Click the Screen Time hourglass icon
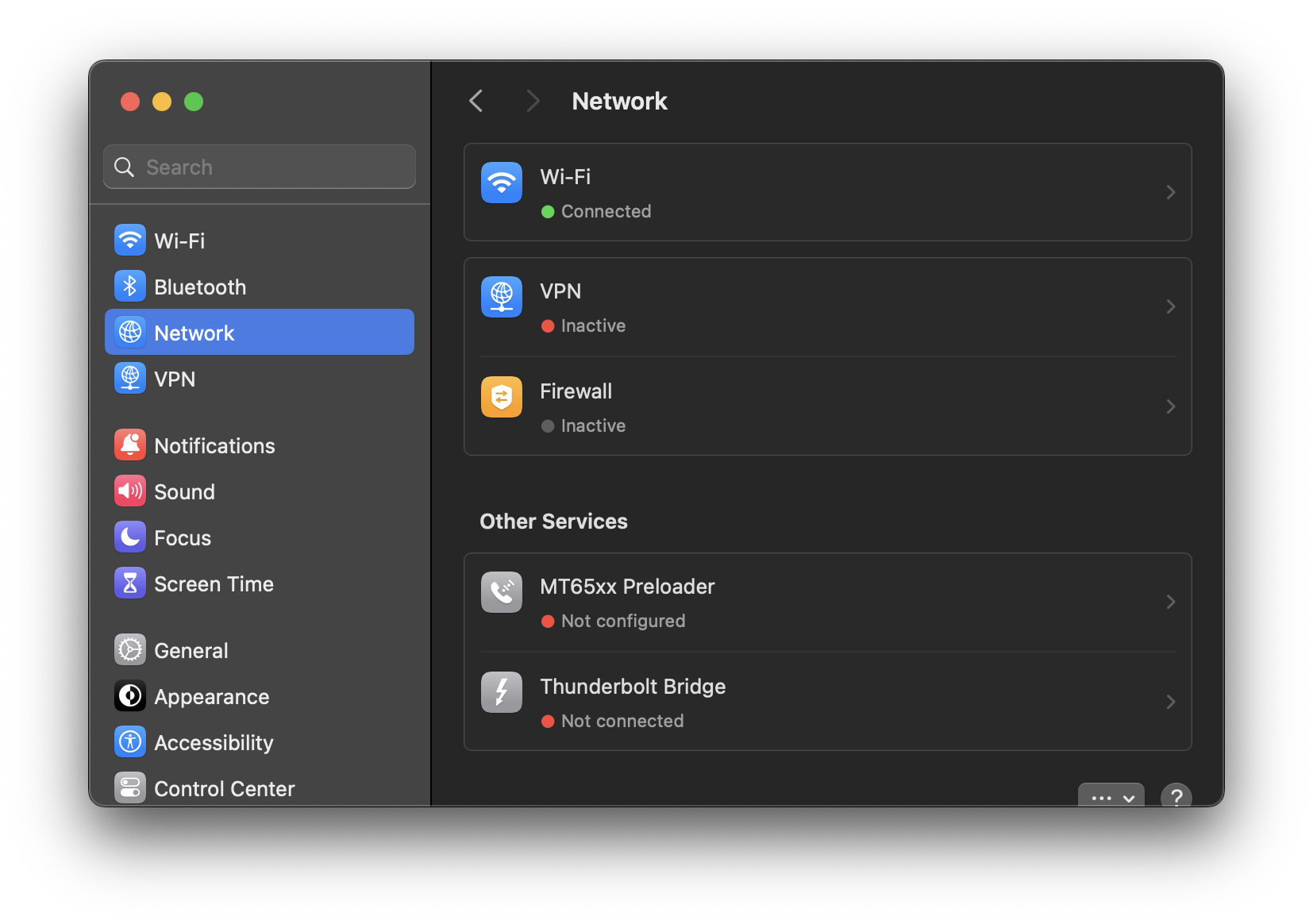 (130, 583)
